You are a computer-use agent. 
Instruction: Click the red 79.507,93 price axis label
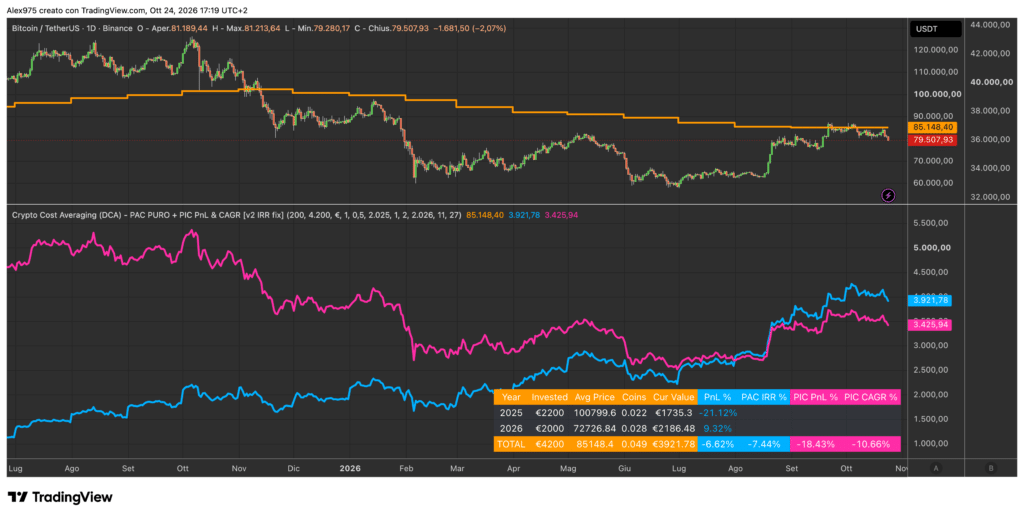tap(933, 140)
